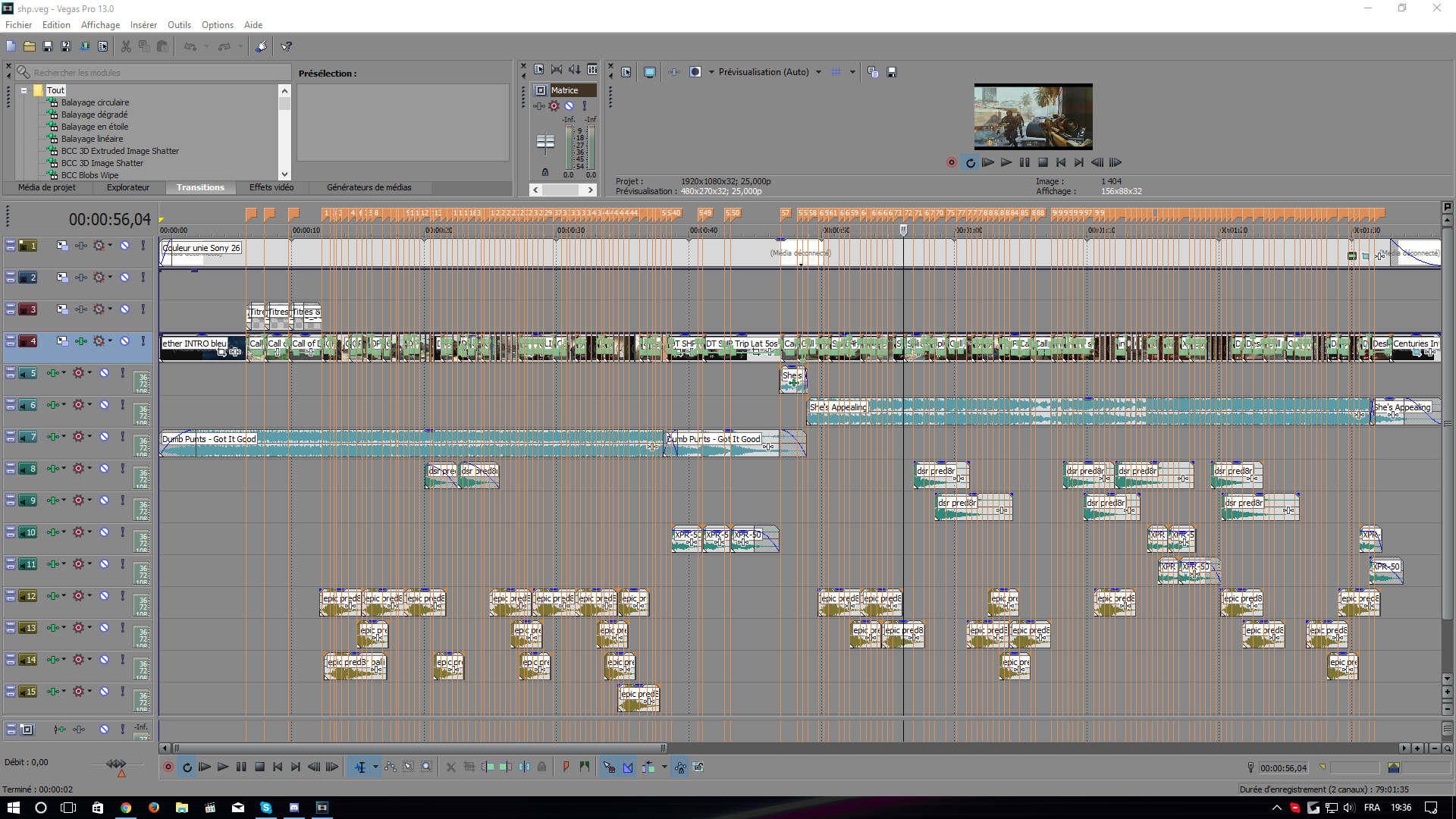This screenshot has height=819, width=1456.
Task: Toggle auto ripple in bottom toolbar
Action: [648, 767]
